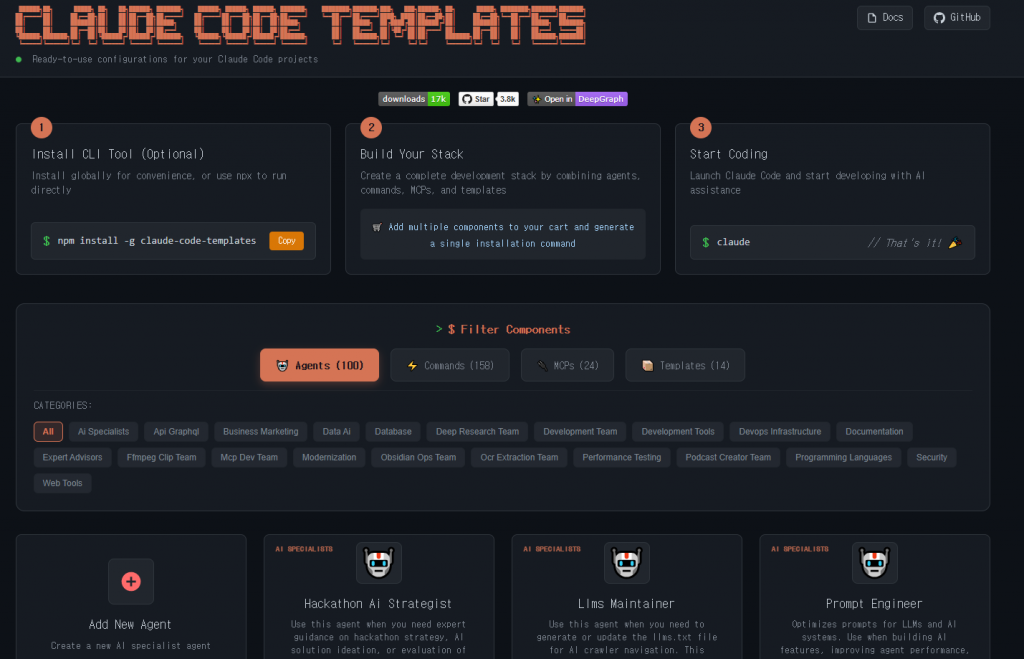Image resolution: width=1024 pixels, height=659 pixels.
Task: Filter by Data Ai category
Action: (336, 432)
